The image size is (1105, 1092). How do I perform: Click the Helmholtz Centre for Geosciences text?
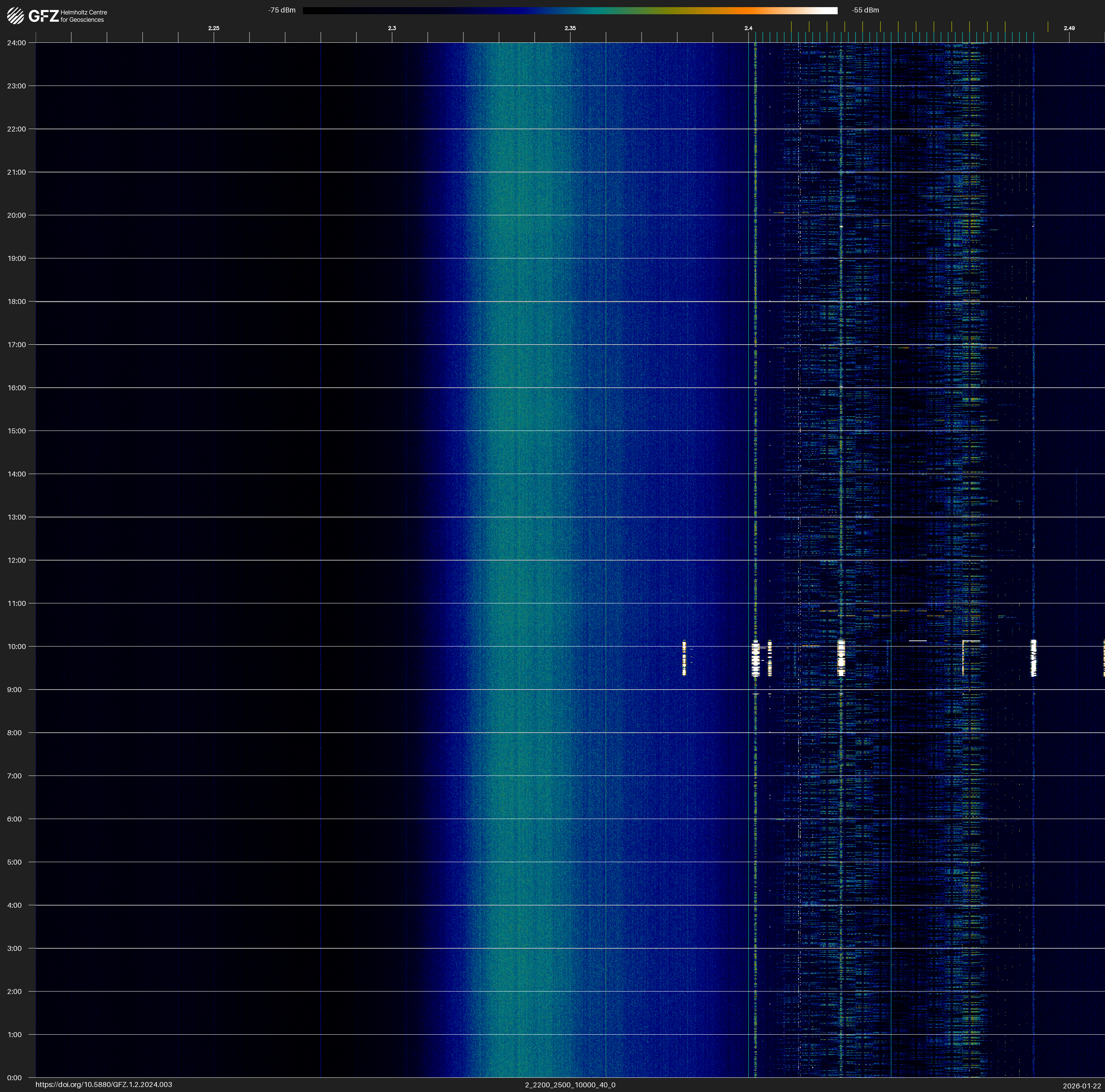(x=83, y=16)
